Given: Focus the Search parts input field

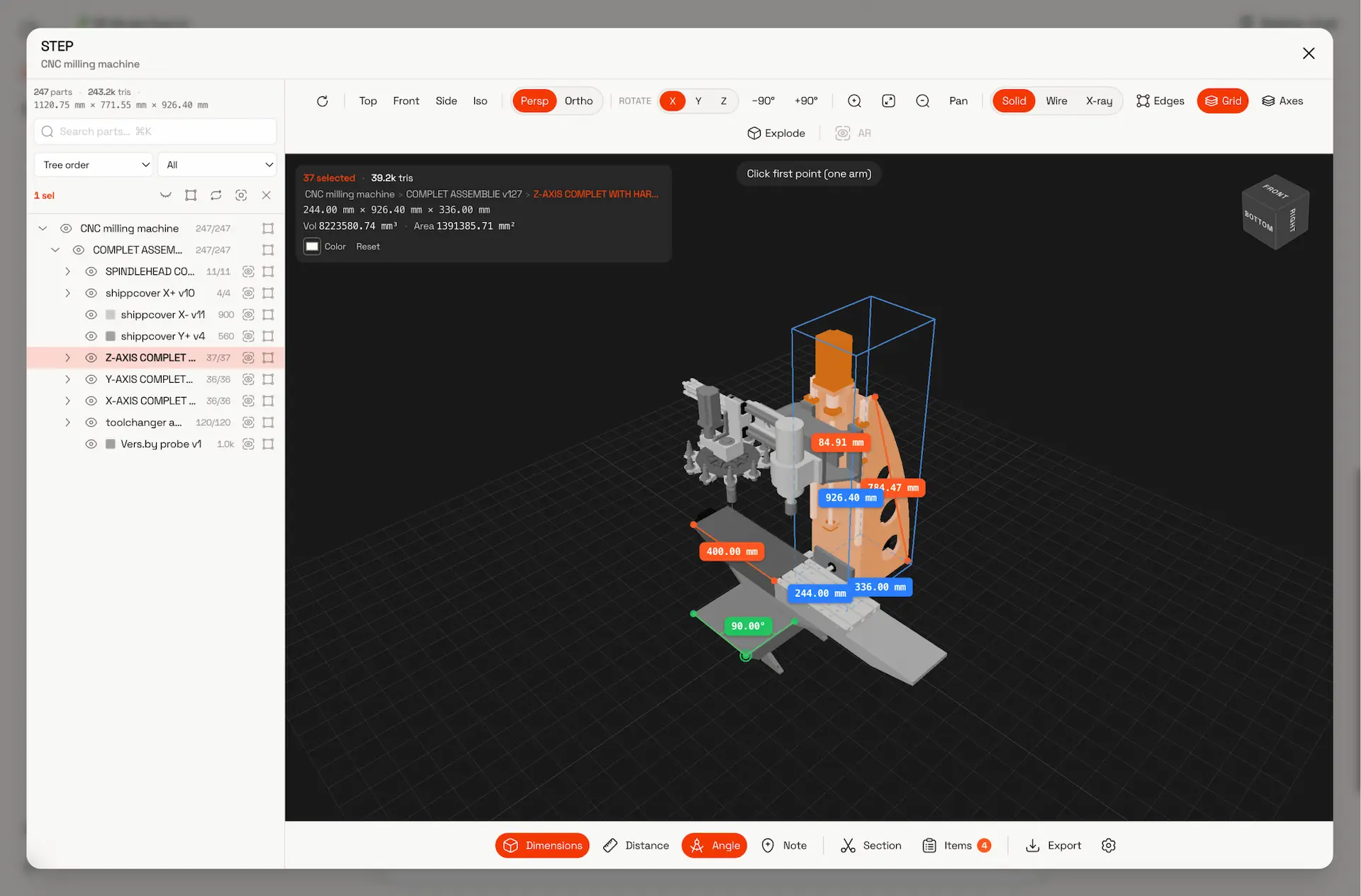Looking at the screenshot, I should (155, 131).
